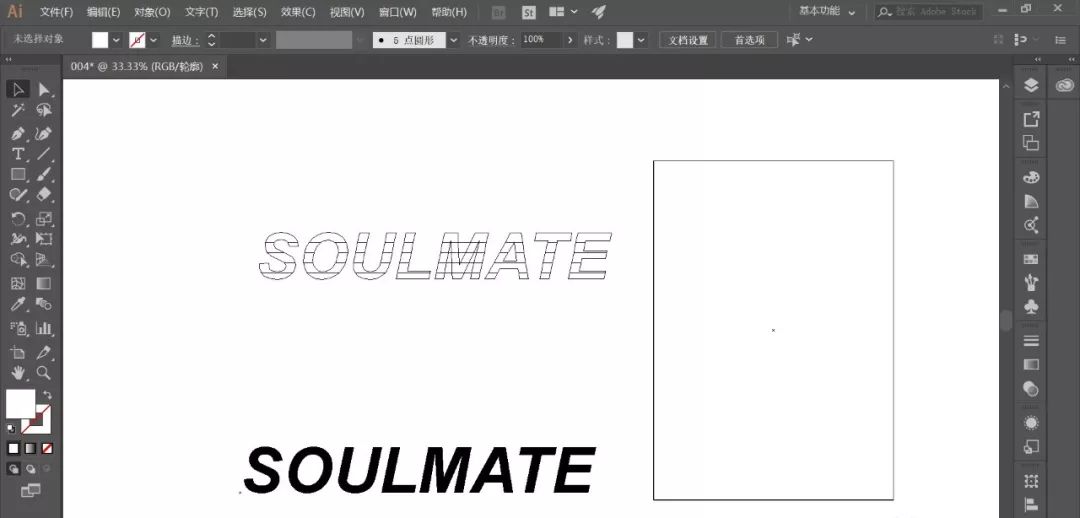Reset to default fill and stroke
1080x518 pixels.
pos(11,428)
